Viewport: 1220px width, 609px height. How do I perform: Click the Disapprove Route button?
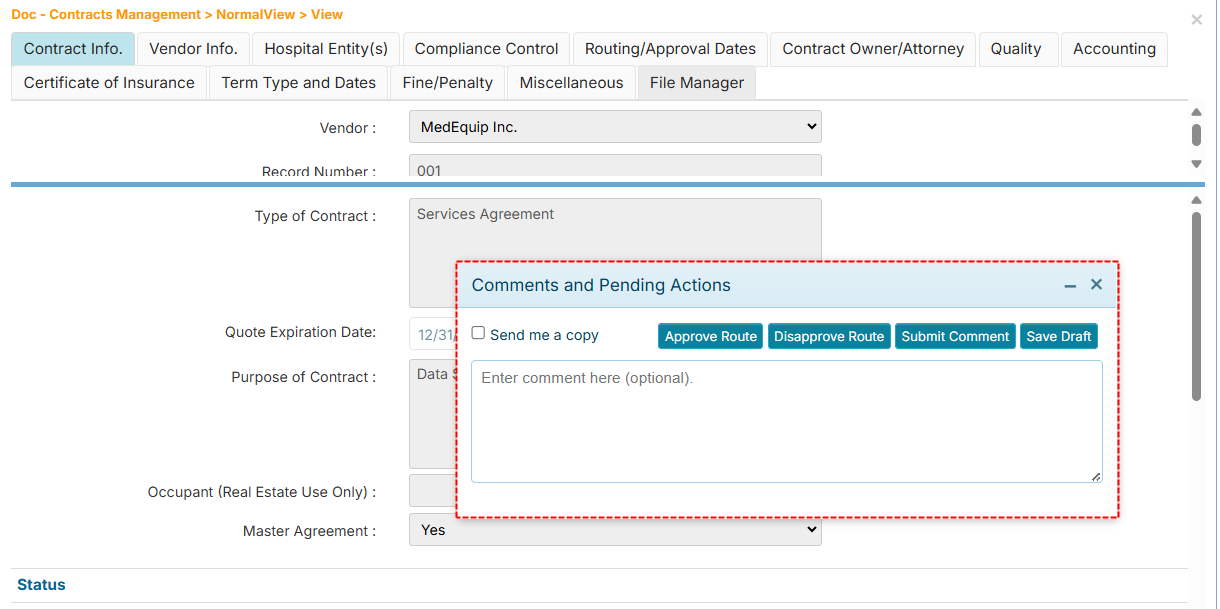[829, 336]
